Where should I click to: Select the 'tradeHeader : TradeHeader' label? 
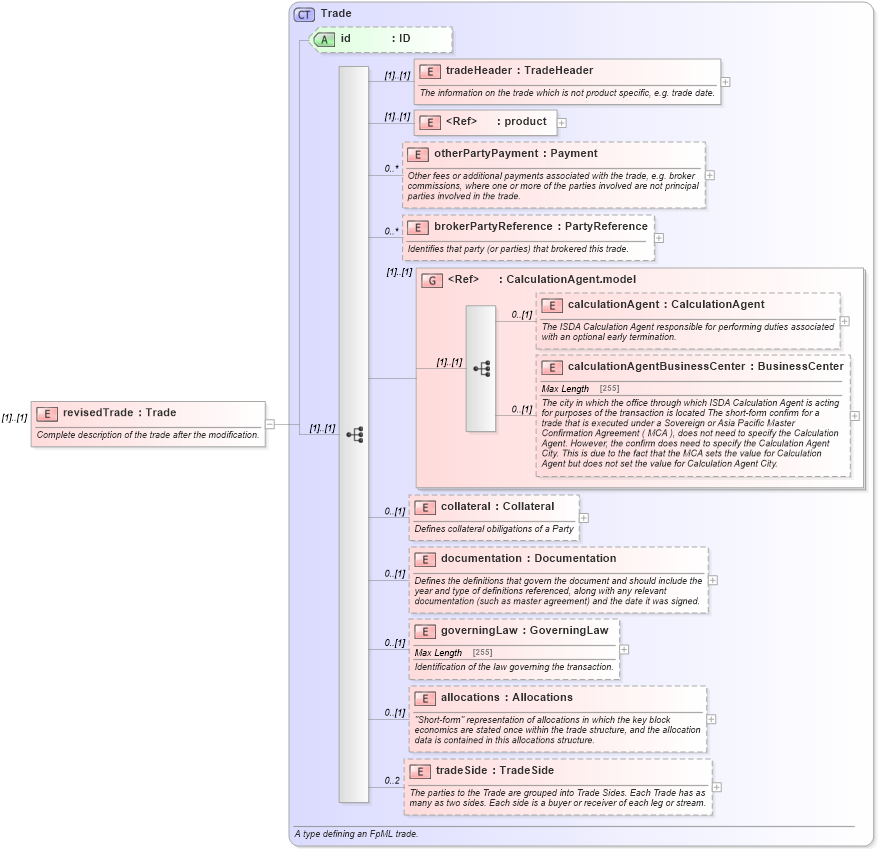pyautogui.click(x=519, y=71)
